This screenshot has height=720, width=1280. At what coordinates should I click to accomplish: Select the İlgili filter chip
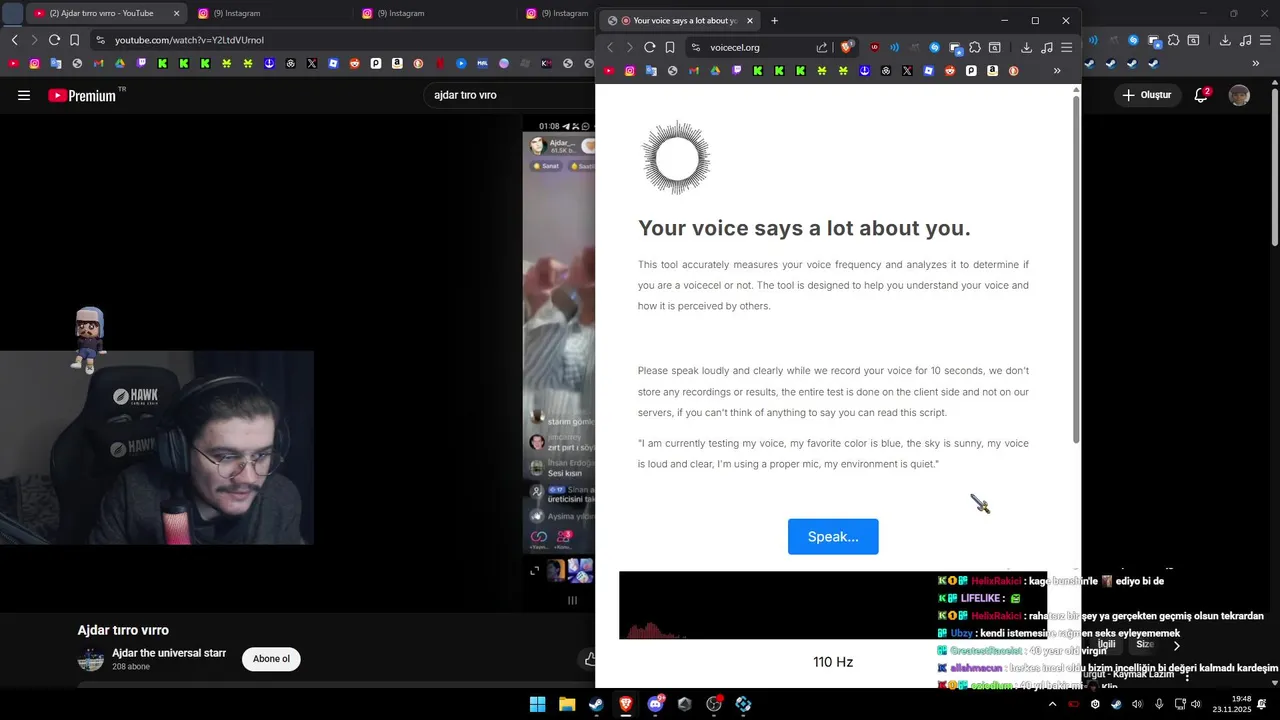pos(1106,645)
